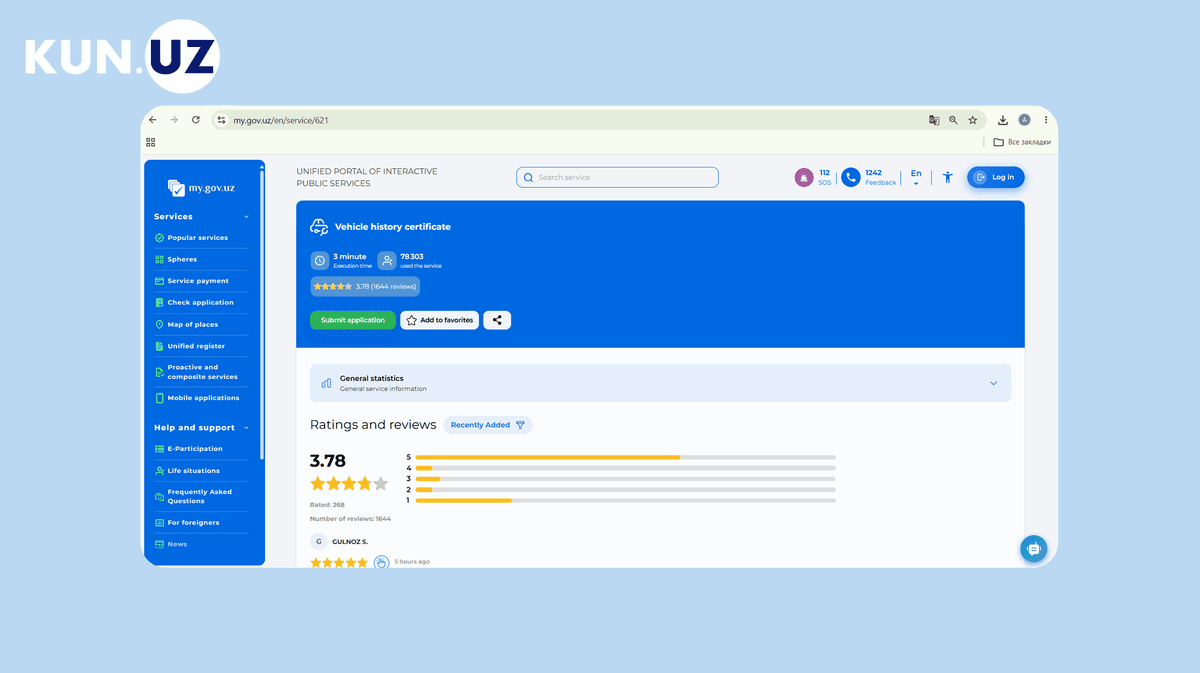Screen dimensions: 1200x673
Task: Reload the page with the refresh icon
Action: pos(196,120)
